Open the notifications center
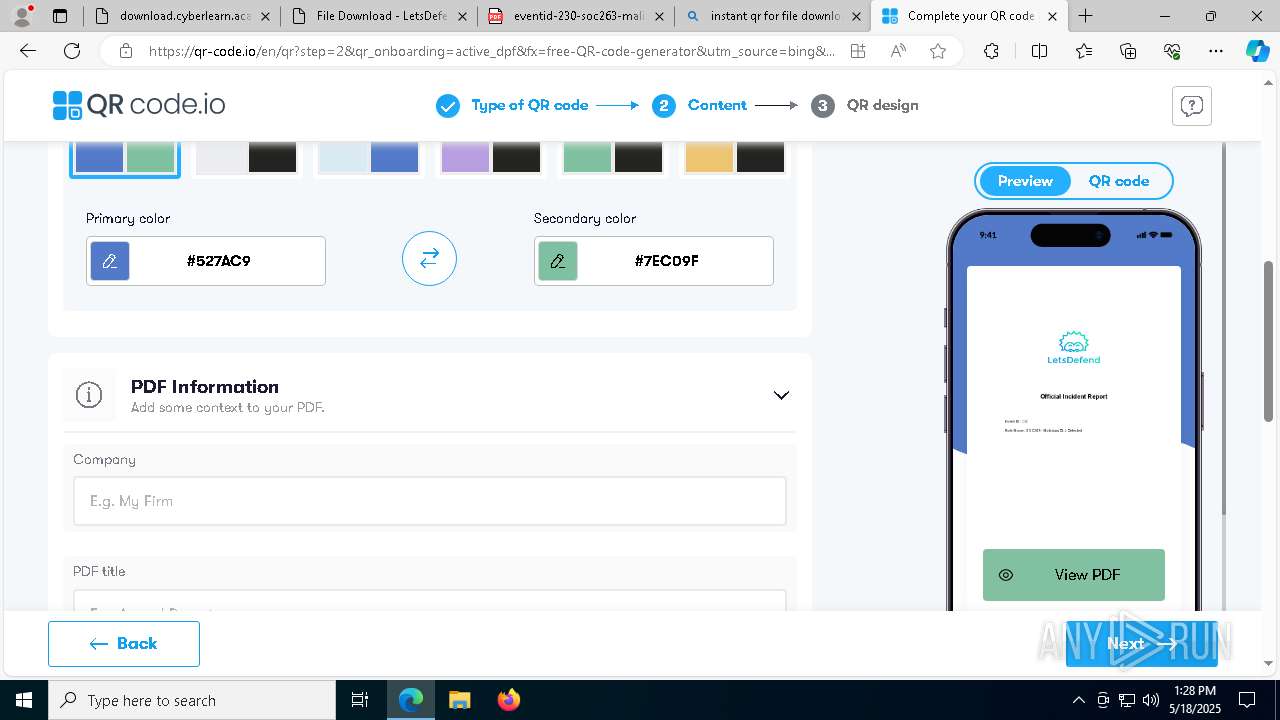1280x720 pixels. (x=1247, y=700)
